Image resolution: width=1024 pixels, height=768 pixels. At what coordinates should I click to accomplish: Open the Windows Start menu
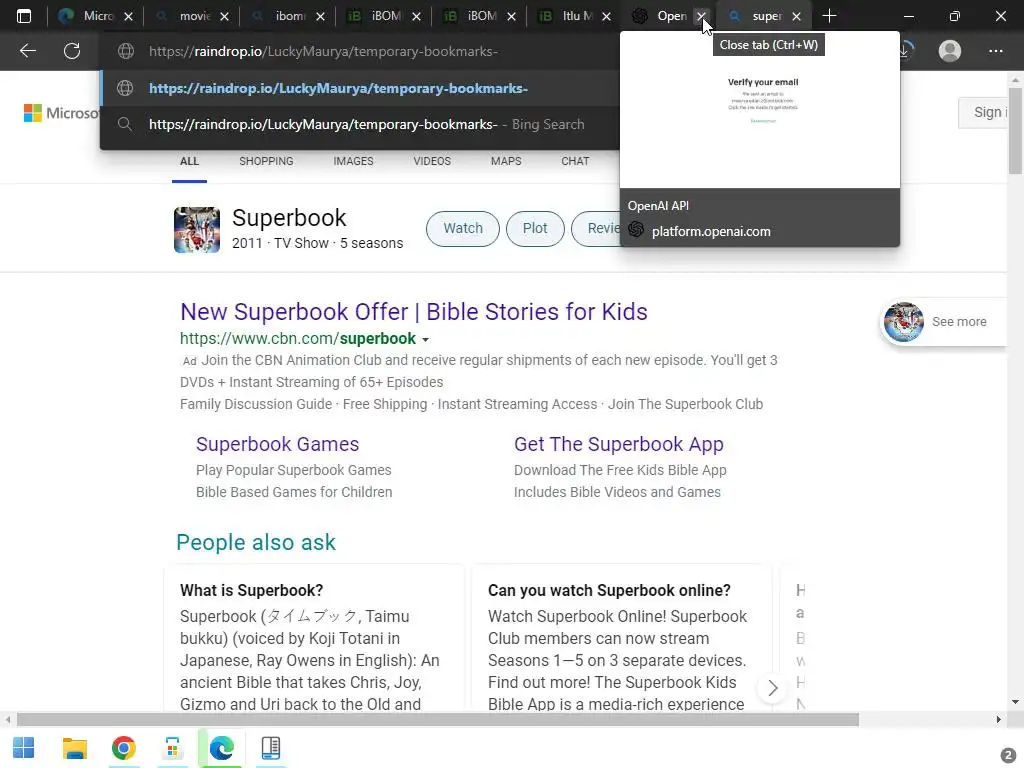(x=24, y=748)
